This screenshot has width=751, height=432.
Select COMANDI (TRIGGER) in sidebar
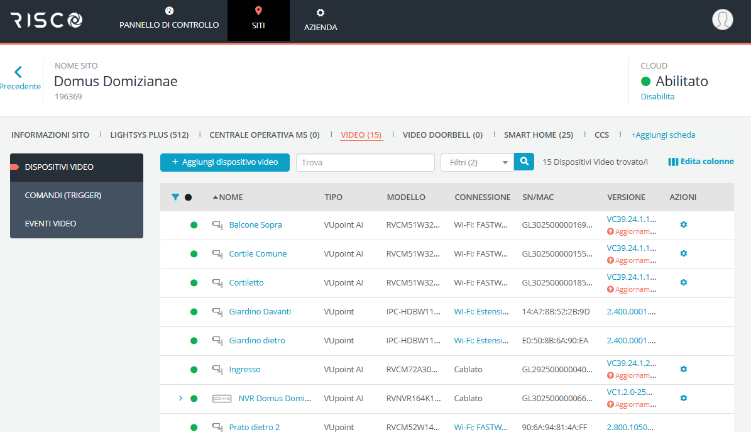63,195
